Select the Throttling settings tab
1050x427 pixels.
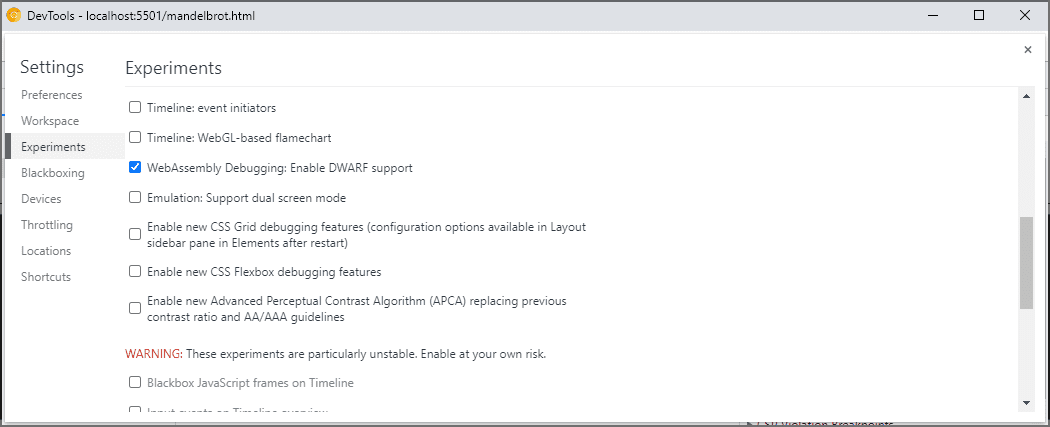point(47,225)
